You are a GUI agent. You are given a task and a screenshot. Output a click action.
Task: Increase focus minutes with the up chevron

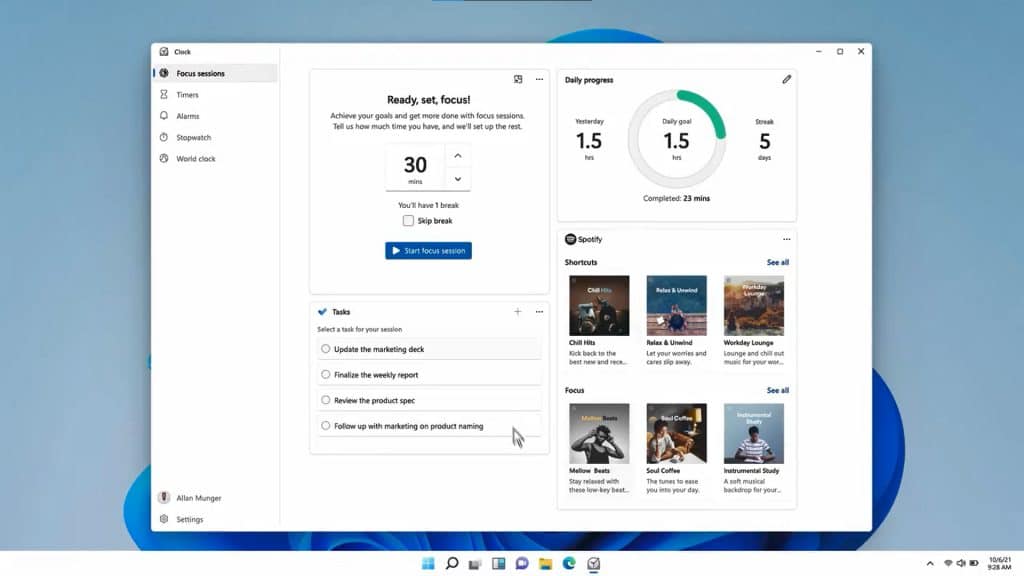pyautogui.click(x=457, y=155)
